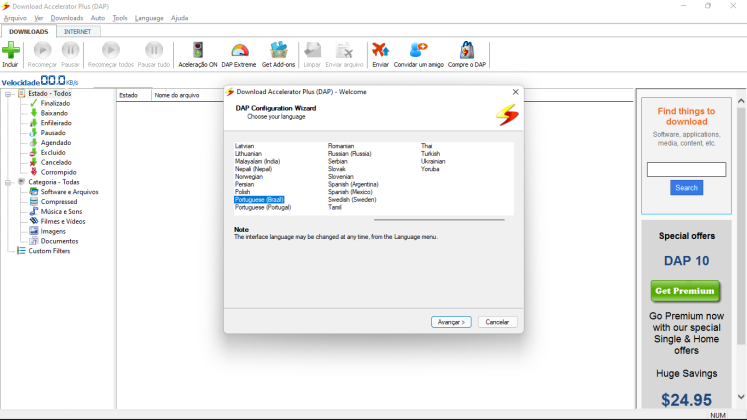Screen dimensions: 747x420
Task: Click the Avançar button in wizard
Action: click(x=451, y=322)
